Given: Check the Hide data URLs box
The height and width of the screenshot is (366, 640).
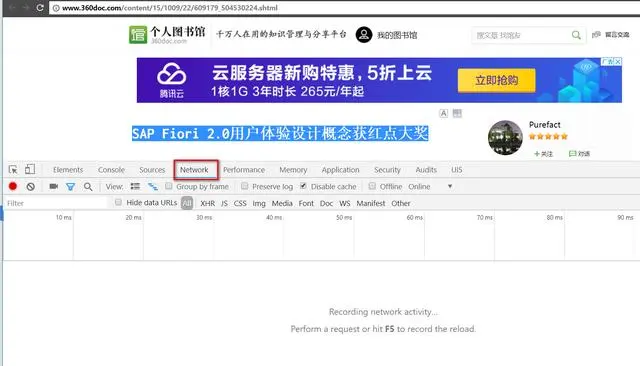Looking at the screenshot, I should pyautogui.click(x=118, y=202).
